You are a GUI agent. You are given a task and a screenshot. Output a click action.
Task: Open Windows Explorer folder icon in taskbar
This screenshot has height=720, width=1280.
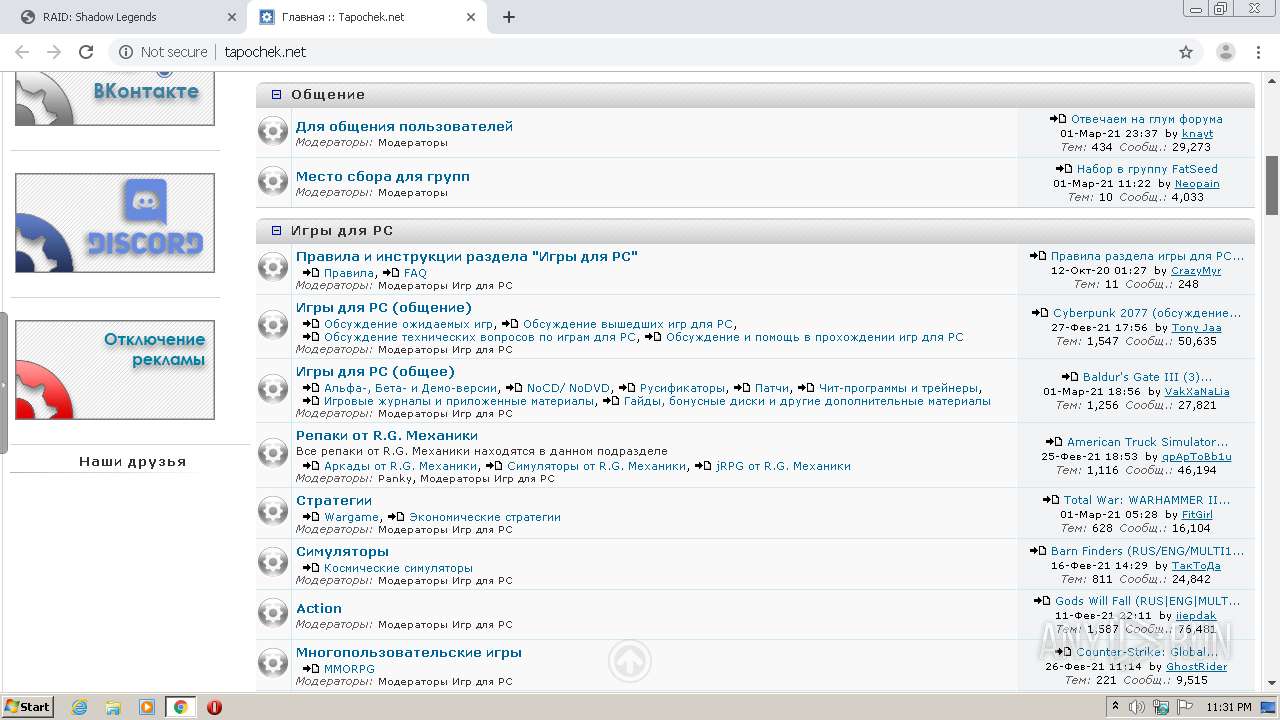(x=113, y=707)
